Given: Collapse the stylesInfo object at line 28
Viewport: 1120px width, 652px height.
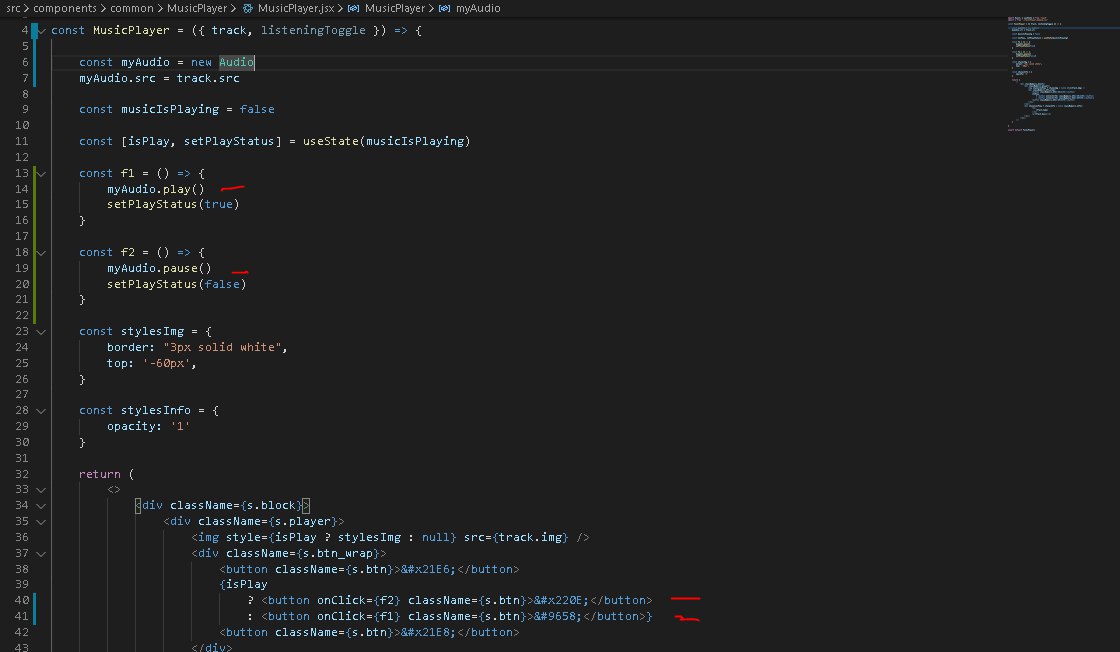Looking at the screenshot, I should 41,410.
